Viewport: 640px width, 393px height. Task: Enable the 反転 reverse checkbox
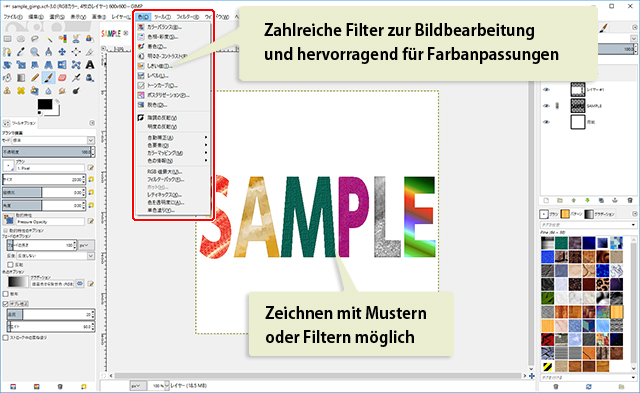tap(11, 265)
